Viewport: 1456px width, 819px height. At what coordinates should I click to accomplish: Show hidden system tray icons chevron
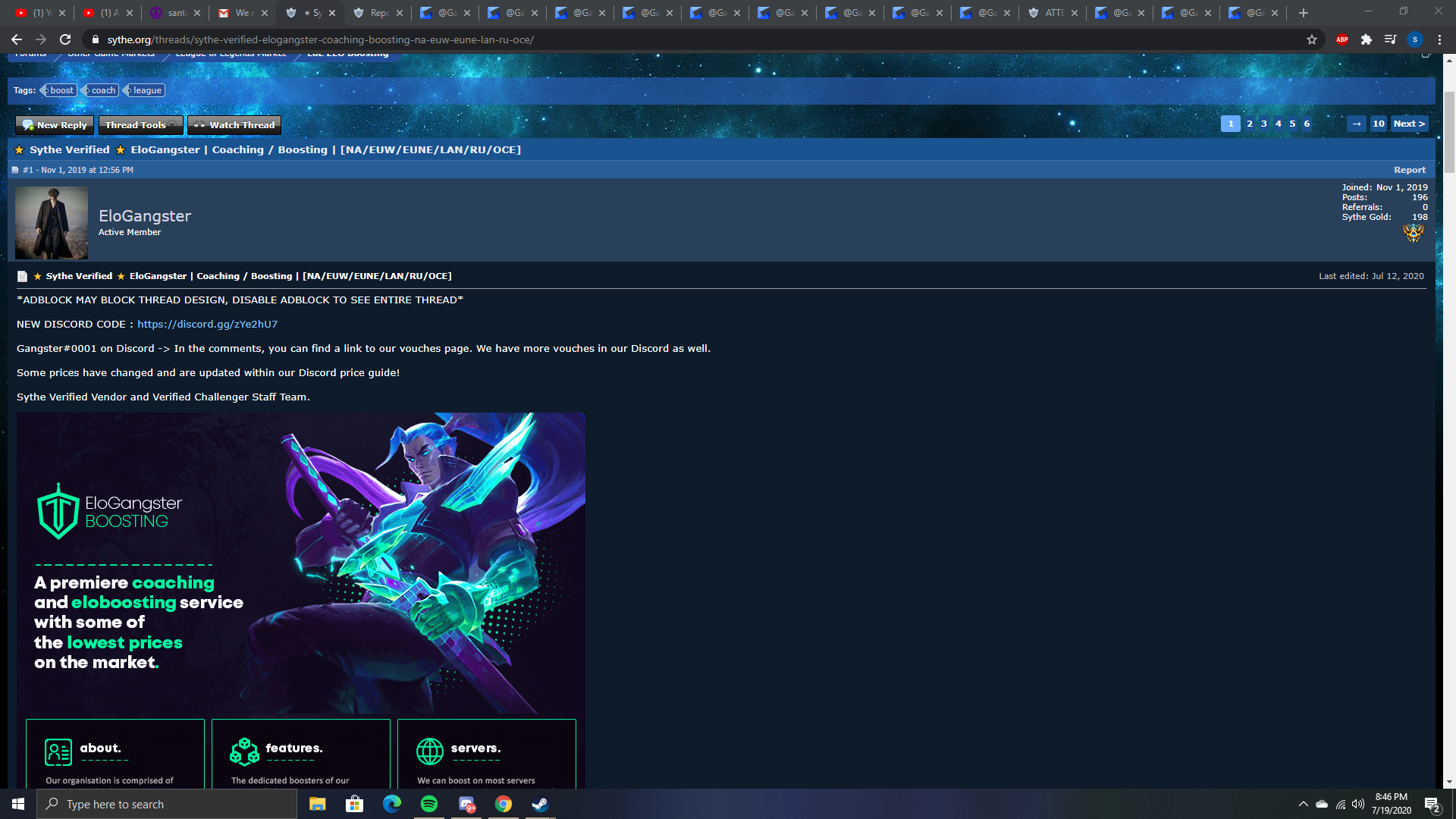[1303, 804]
